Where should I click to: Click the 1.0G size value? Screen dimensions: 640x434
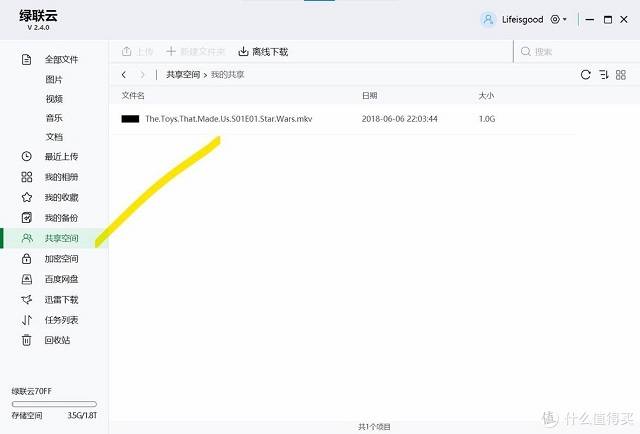(x=487, y=119)
